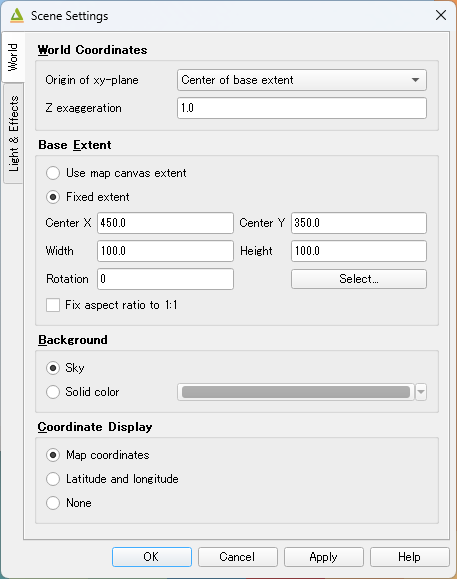
Task: Click the Apply button
Action: (x=324, y=557)
